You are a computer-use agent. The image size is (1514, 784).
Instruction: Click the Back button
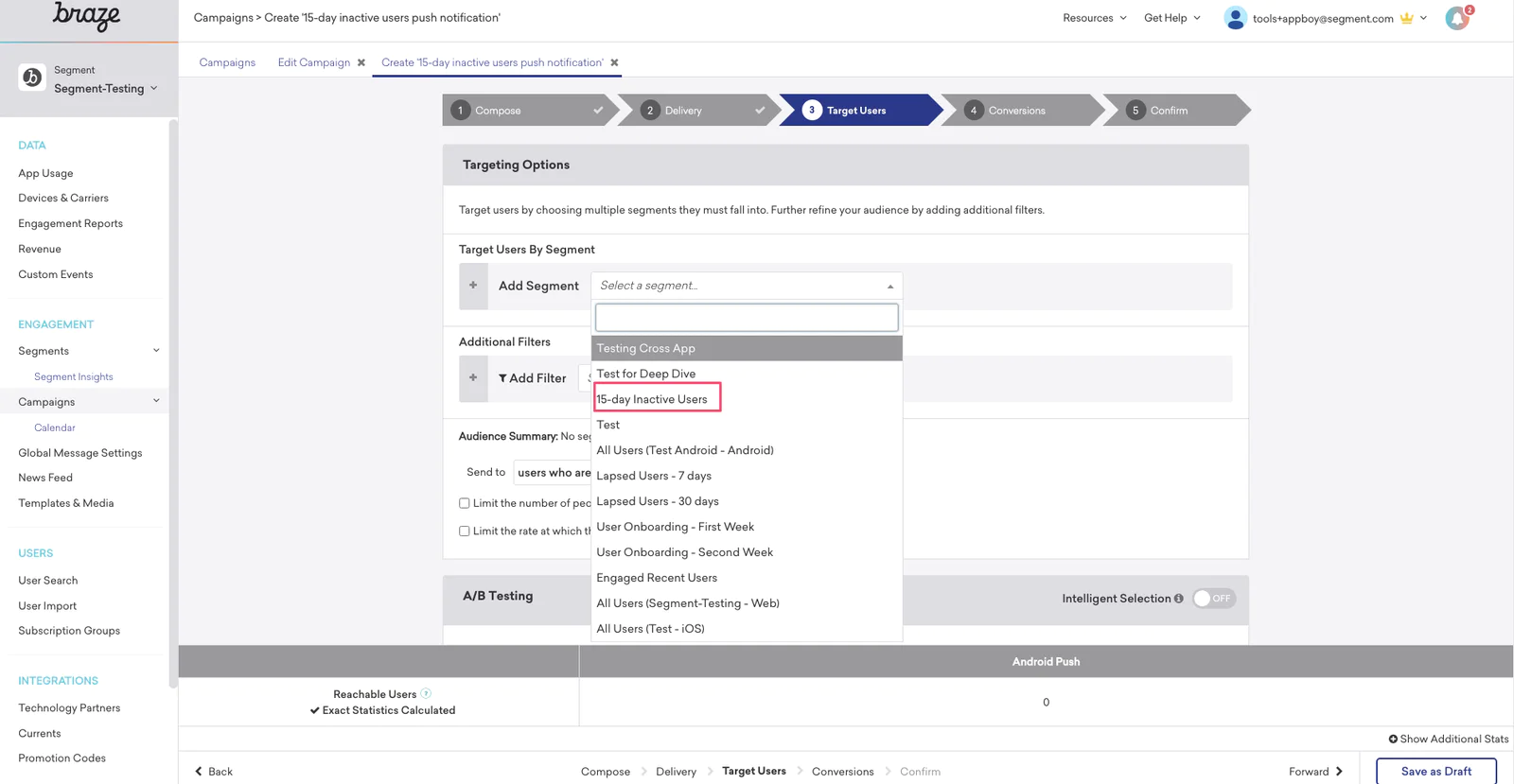click(214, 772)
